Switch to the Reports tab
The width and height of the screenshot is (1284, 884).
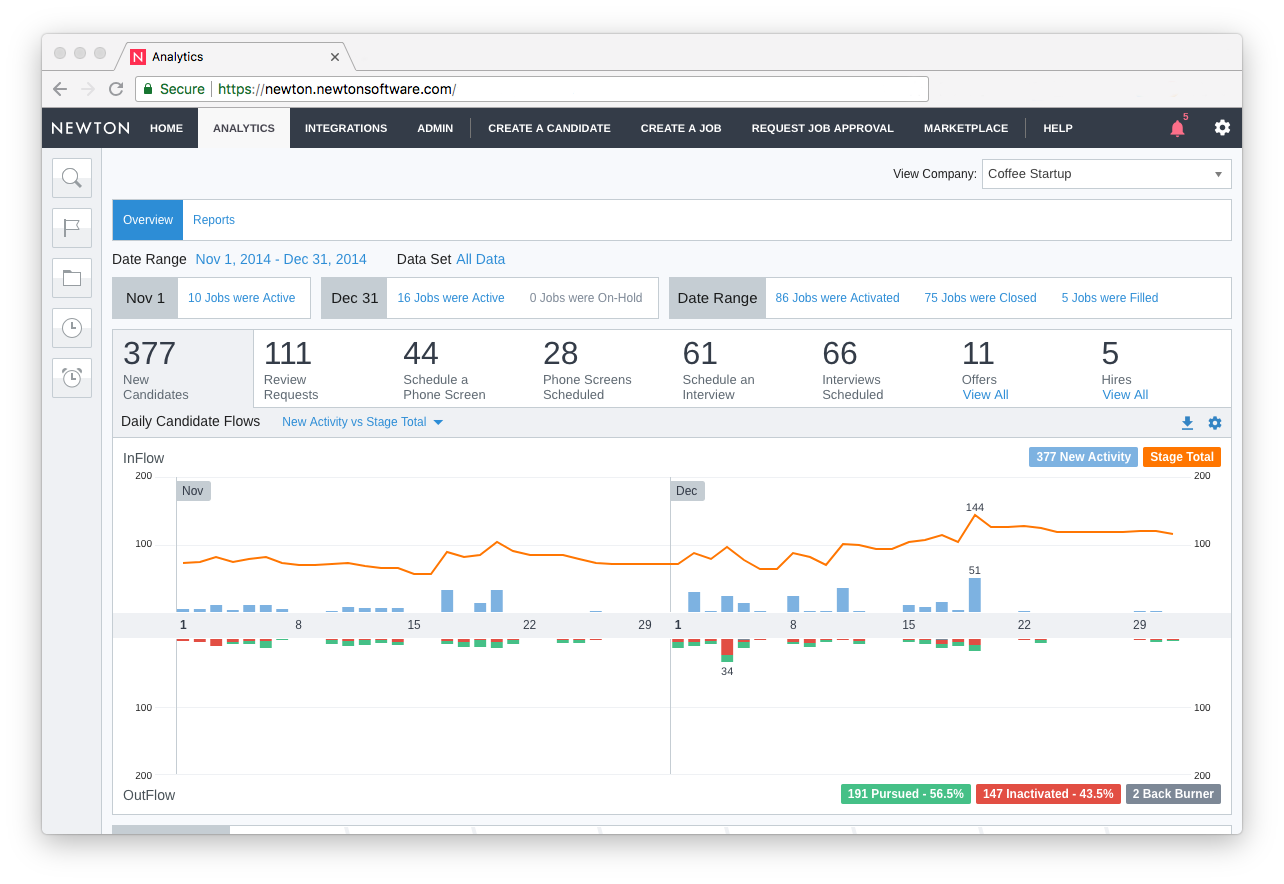coord(214,220)
